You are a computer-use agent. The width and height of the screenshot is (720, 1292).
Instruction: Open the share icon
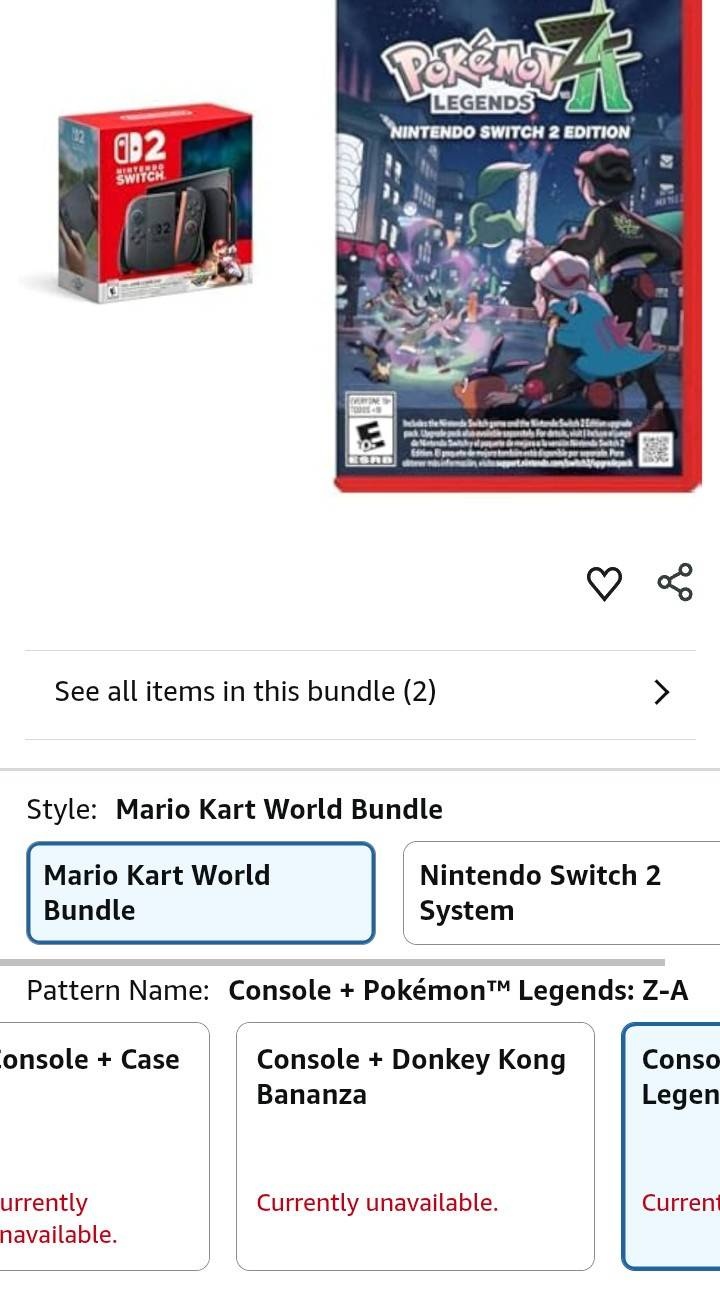(x=675, y=582)
